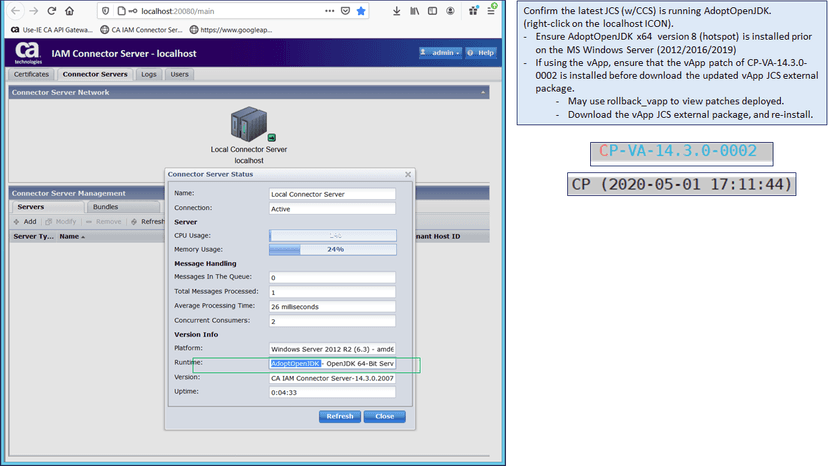This screenshot has height=466, width=828.
Task: Click the Memory Usage progress bar
Action: point(332,249)
